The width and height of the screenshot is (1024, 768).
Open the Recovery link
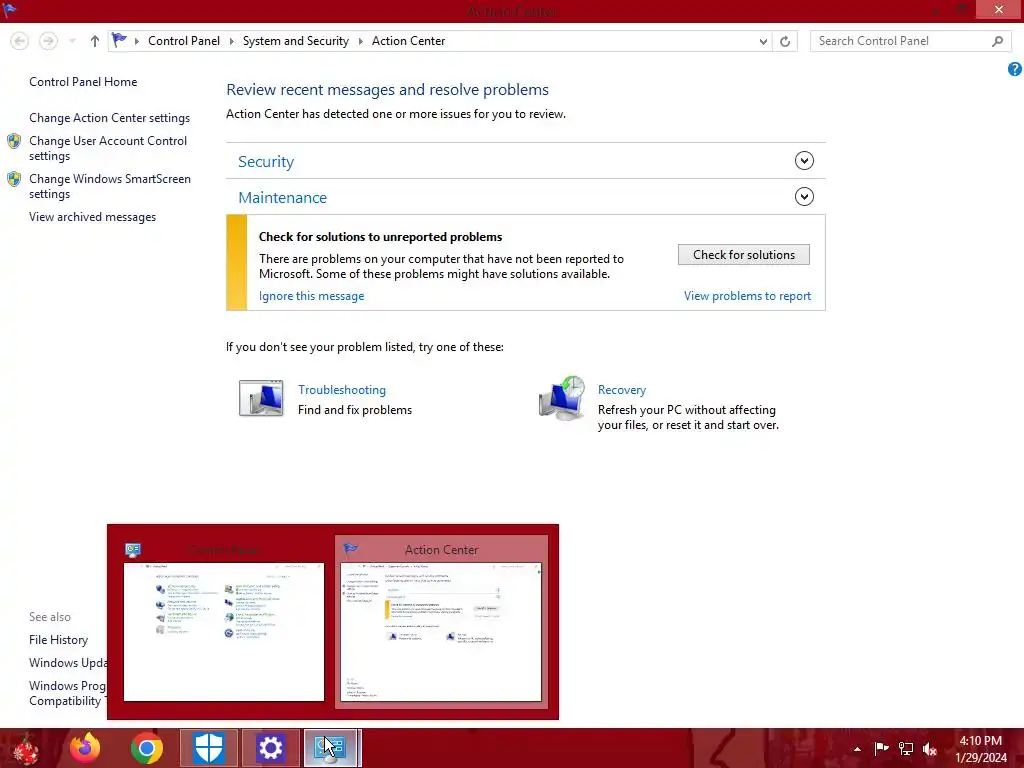[622, 390]
